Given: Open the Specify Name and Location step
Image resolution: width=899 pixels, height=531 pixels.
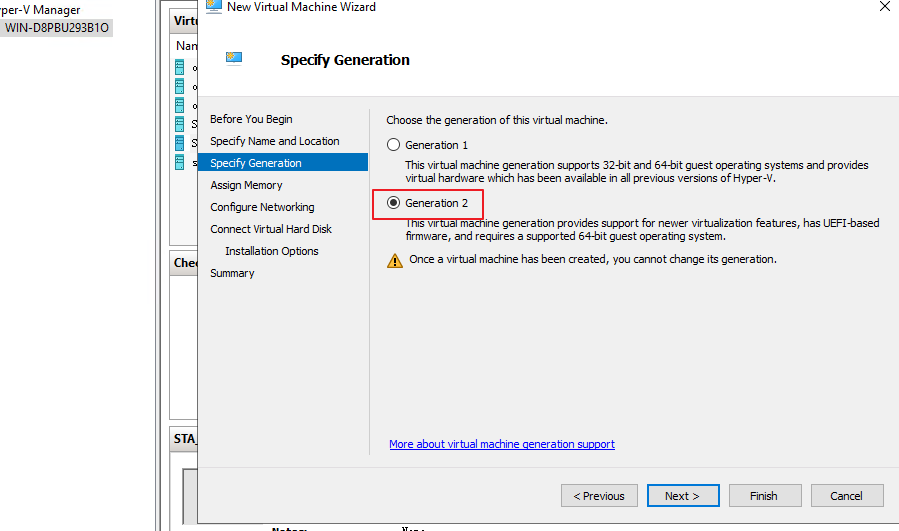Looking at the screenshot, I should point(274,141).
